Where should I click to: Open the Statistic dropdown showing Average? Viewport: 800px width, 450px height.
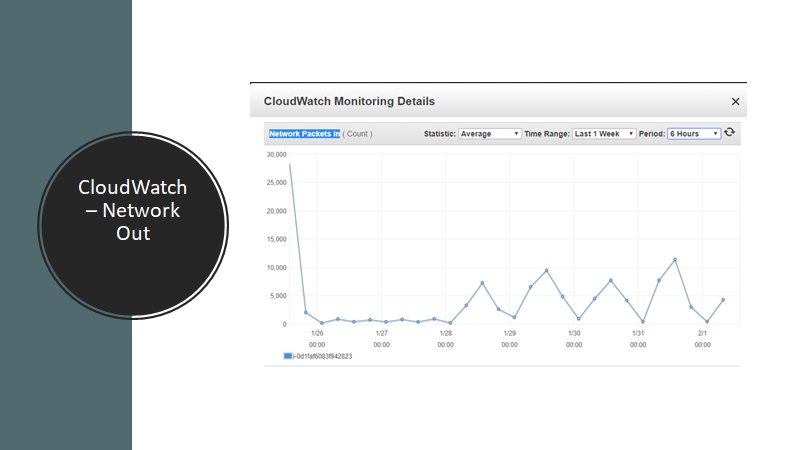tap(489, 134)
